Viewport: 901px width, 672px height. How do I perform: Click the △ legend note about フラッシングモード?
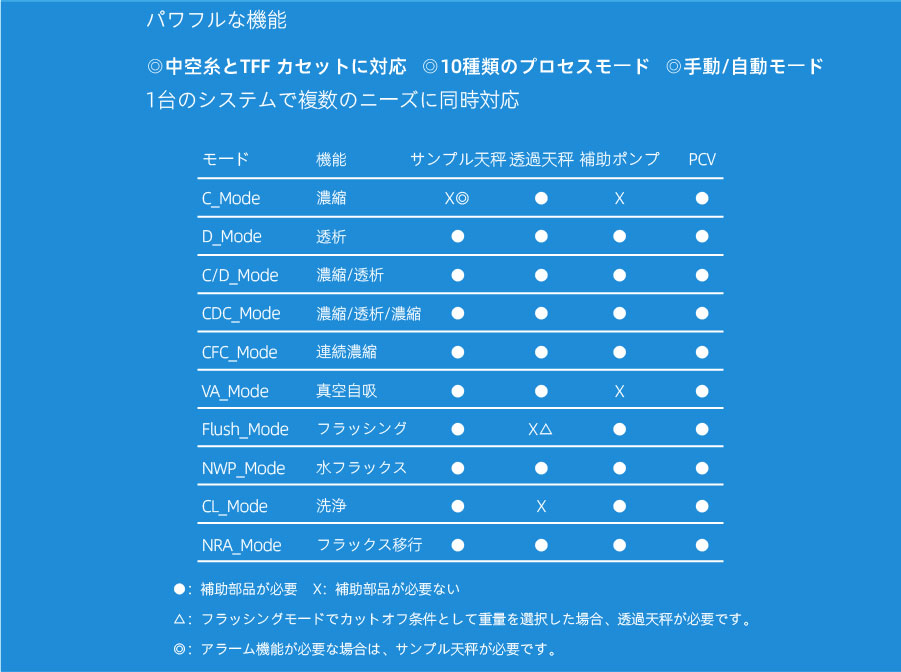463,619
